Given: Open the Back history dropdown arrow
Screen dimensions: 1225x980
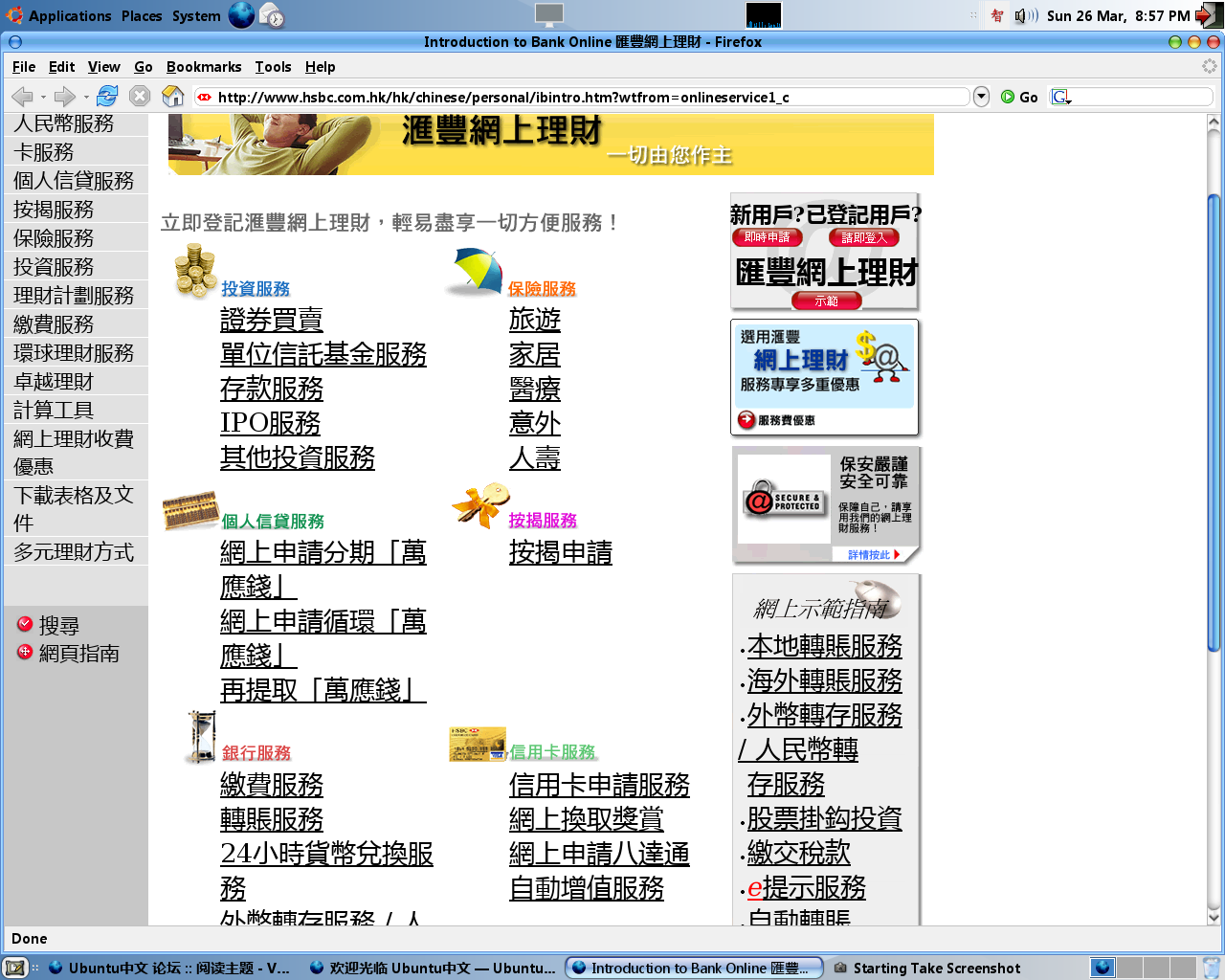Looking at the screenshot, I should pyautogui.click(x=43, y=97).
